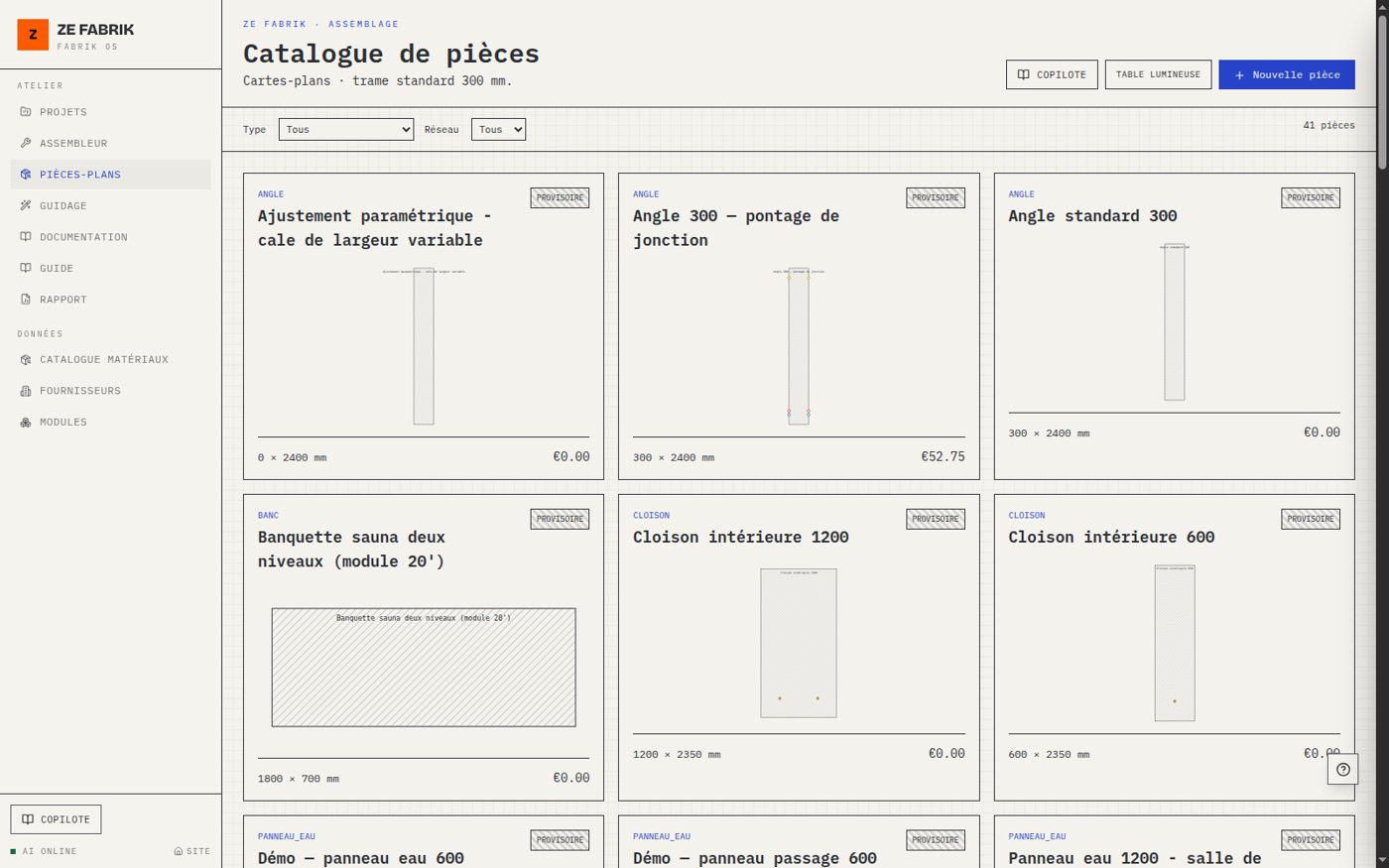Click the Angle 300 pontage plan drawing
Screen dimensions: 1389x868
point(799,345)
